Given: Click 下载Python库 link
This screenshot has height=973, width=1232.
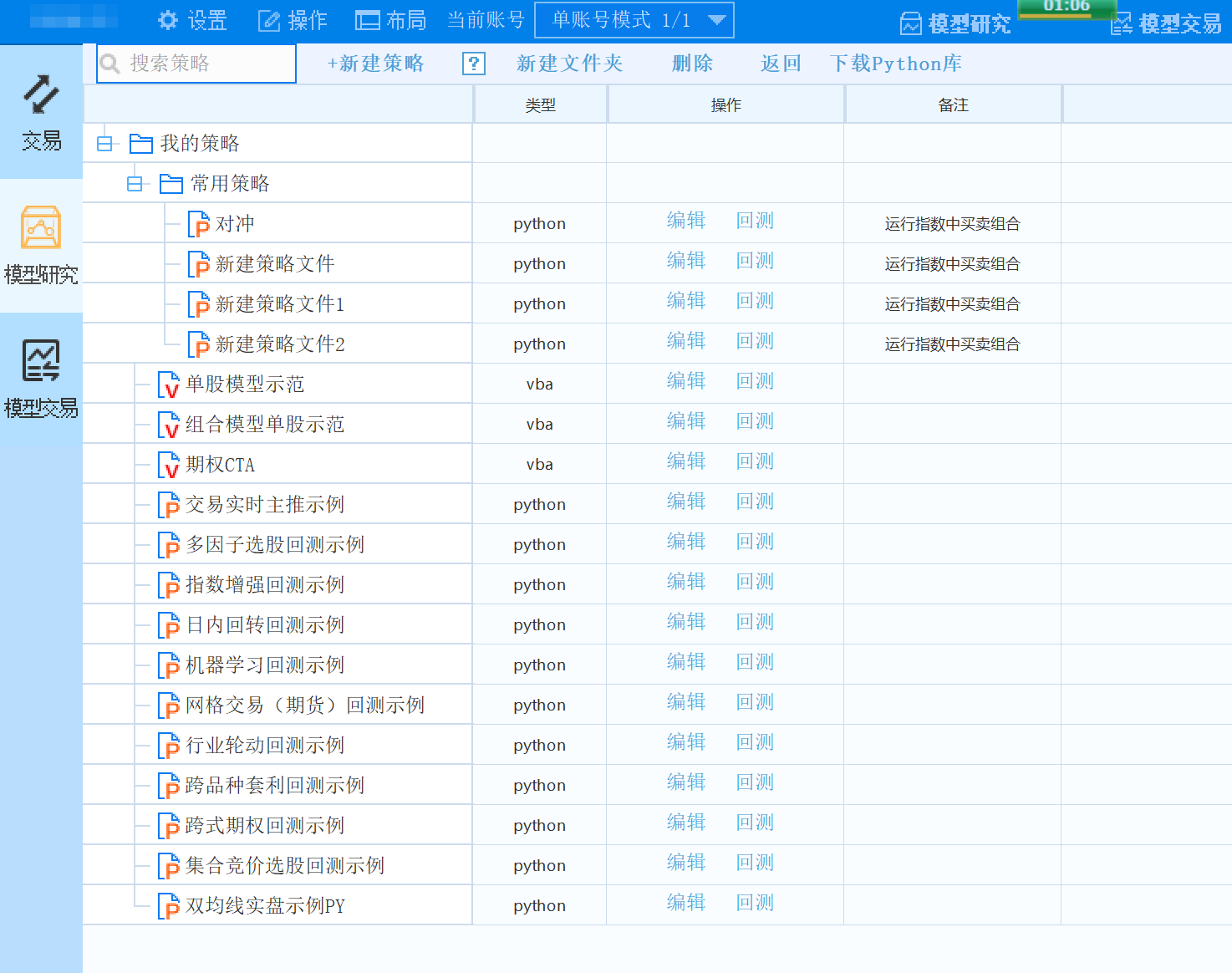Looking at the screenshot, I should tap(895, 64).
